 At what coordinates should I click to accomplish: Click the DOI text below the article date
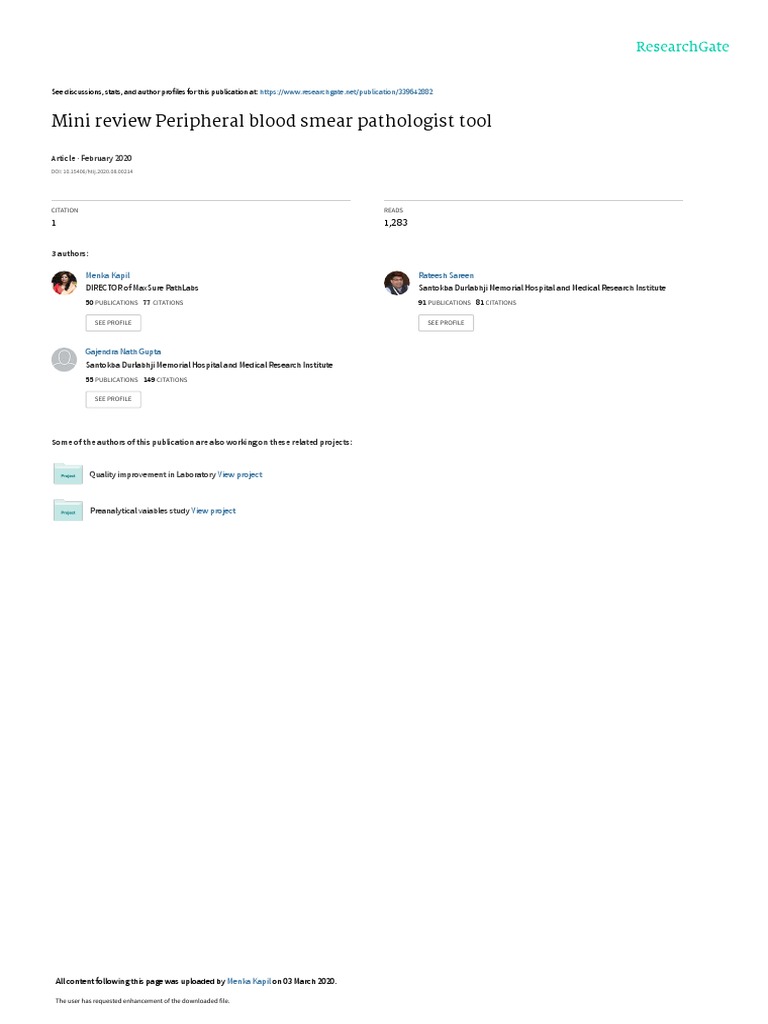(92, 172)
